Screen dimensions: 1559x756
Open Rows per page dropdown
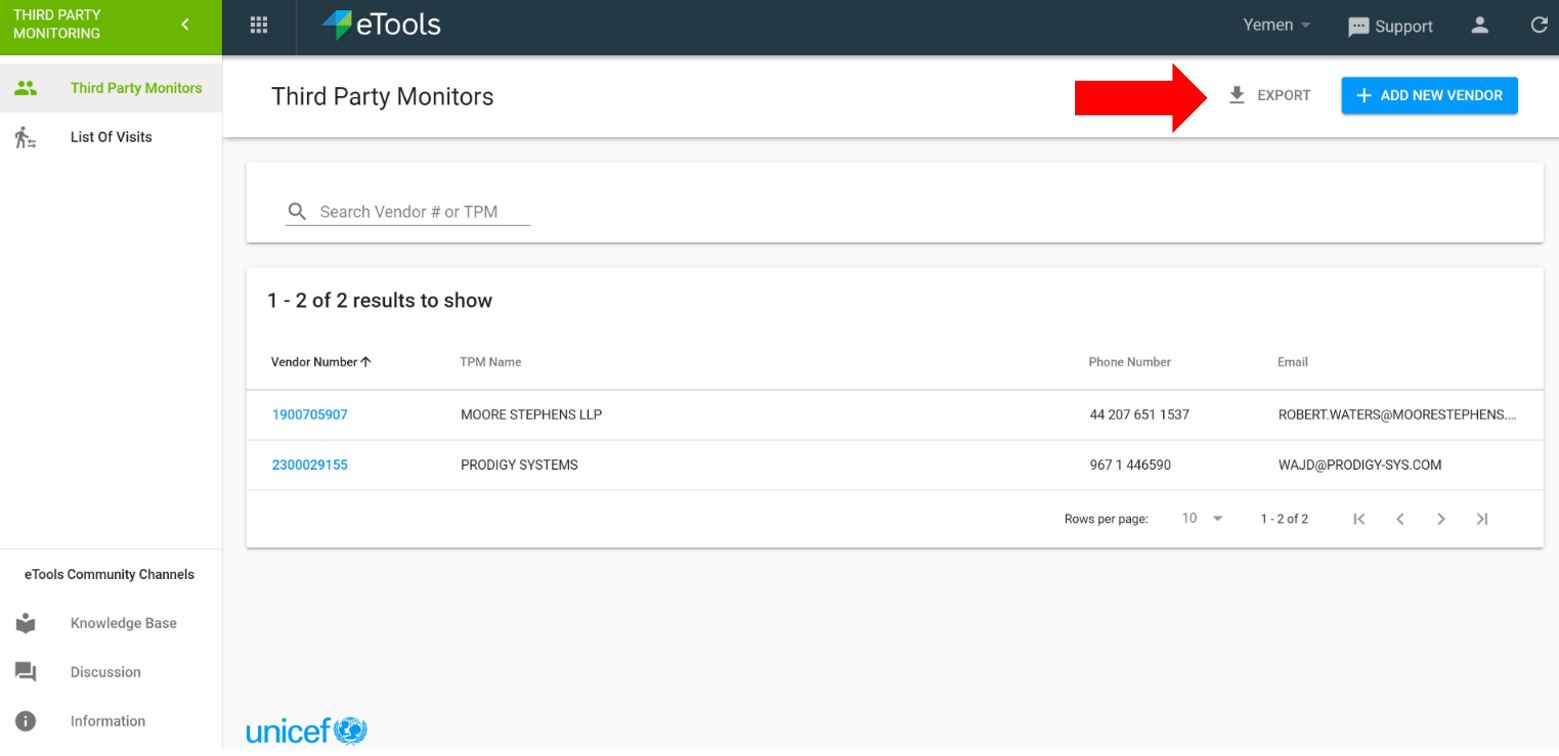(1203, 518)
